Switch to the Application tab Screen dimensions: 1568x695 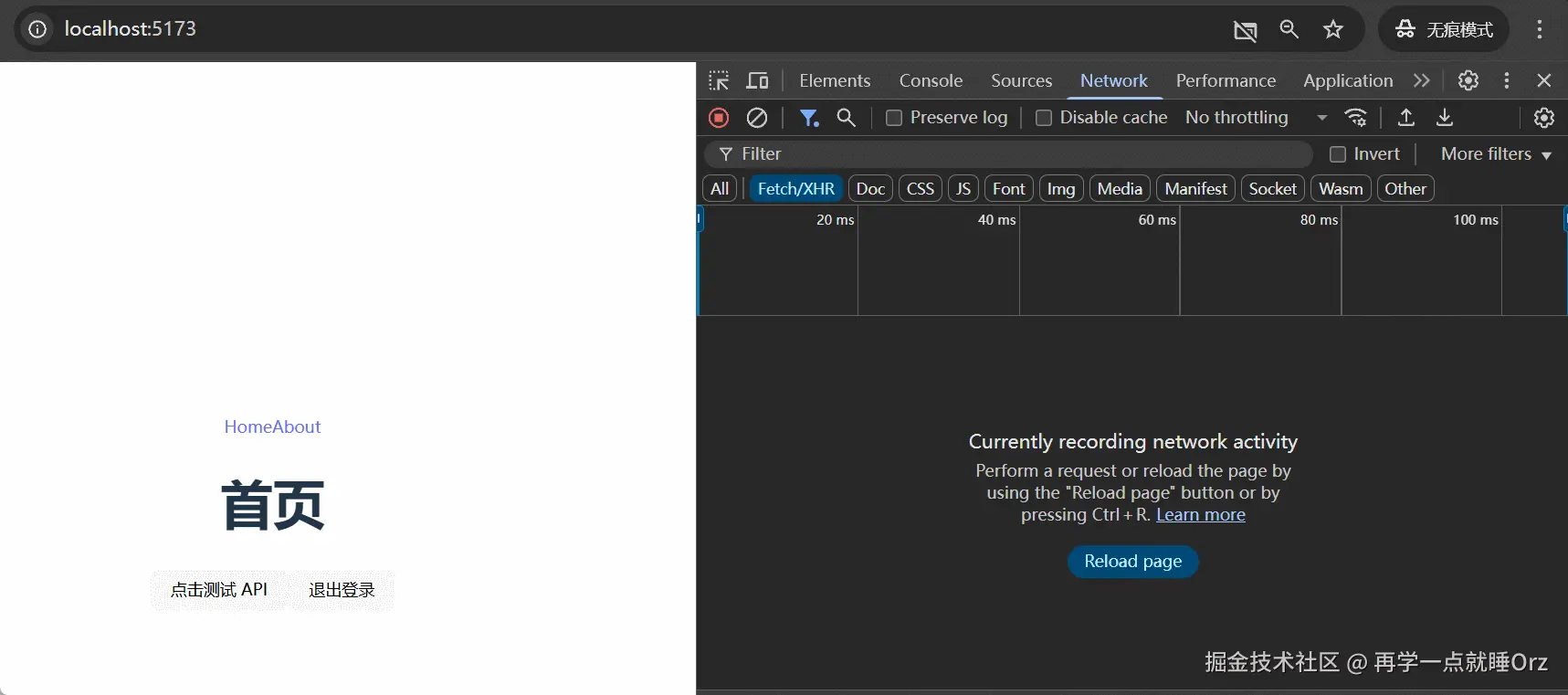point(1348,80)
